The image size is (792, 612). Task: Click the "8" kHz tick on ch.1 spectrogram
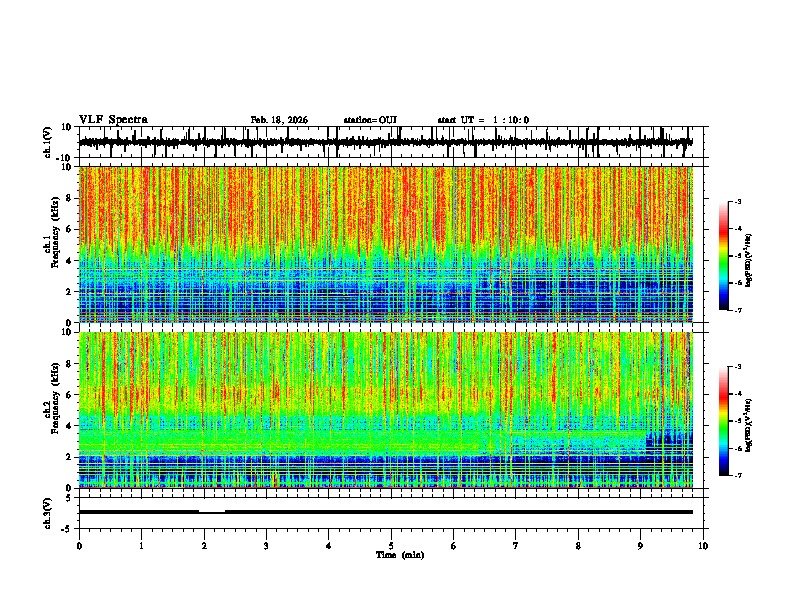[x=70, y=198]
